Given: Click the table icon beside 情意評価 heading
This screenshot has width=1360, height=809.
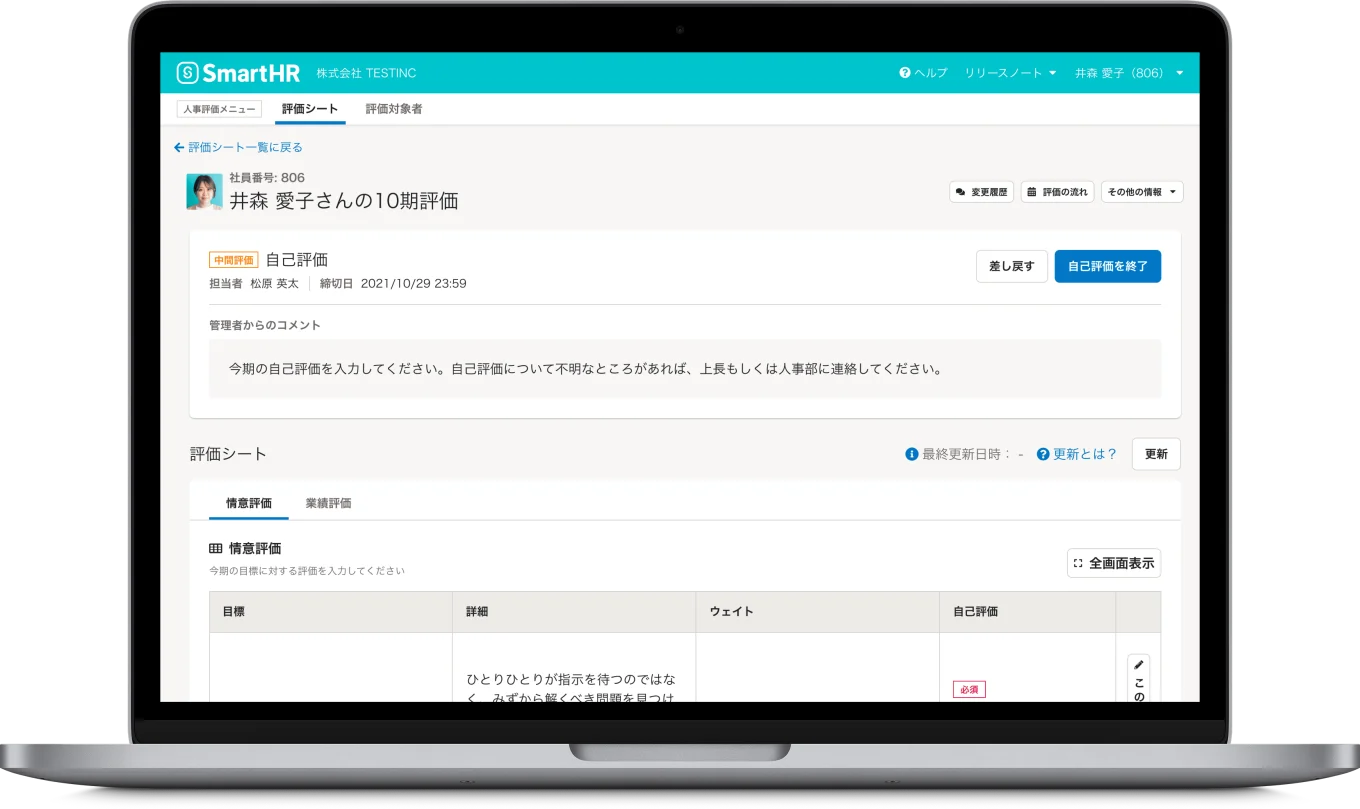Looking at the screenshot, I should pyautogui.click(x=215, y=548).
